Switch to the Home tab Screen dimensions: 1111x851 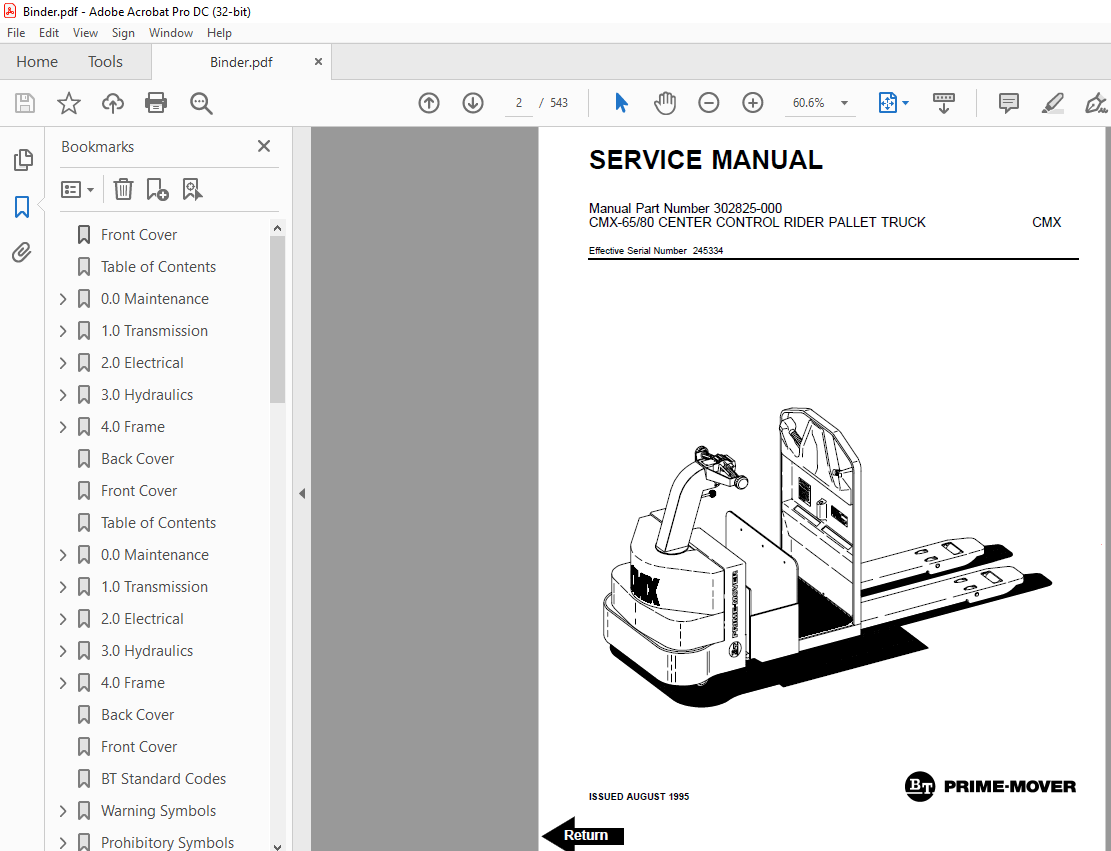(37, 62)
